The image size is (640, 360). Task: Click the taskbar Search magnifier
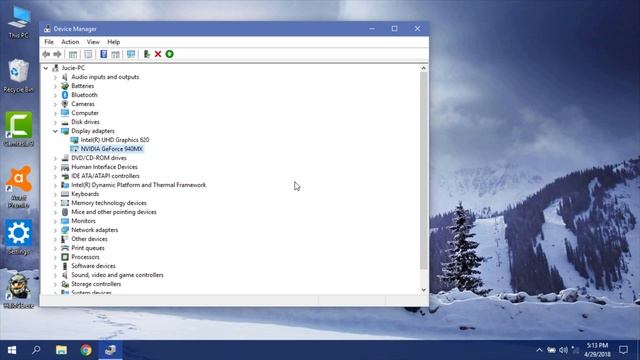pyautogui.click(x=36, y=350)
